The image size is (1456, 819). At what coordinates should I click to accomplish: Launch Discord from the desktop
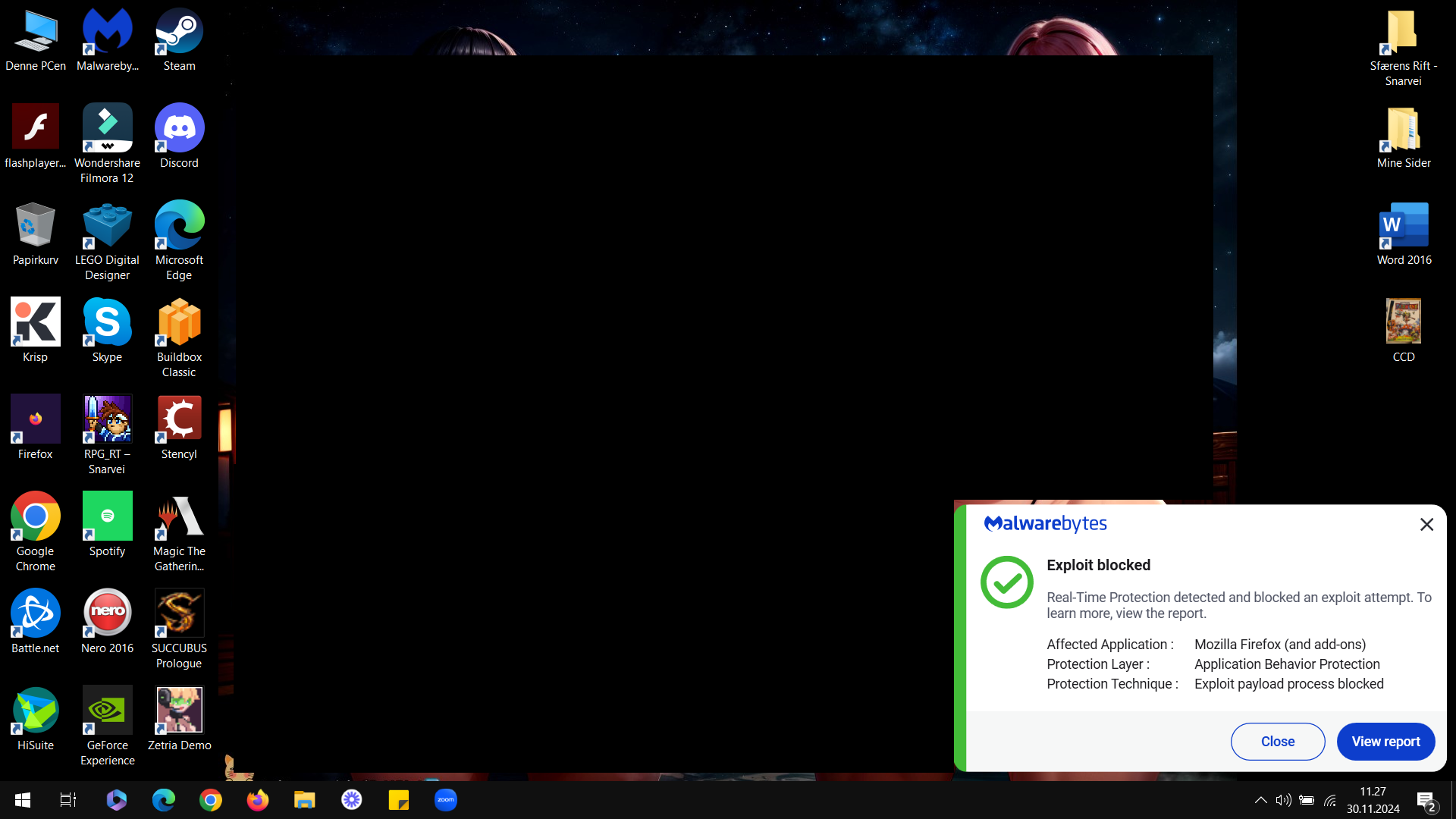click(x=179, y=136)
